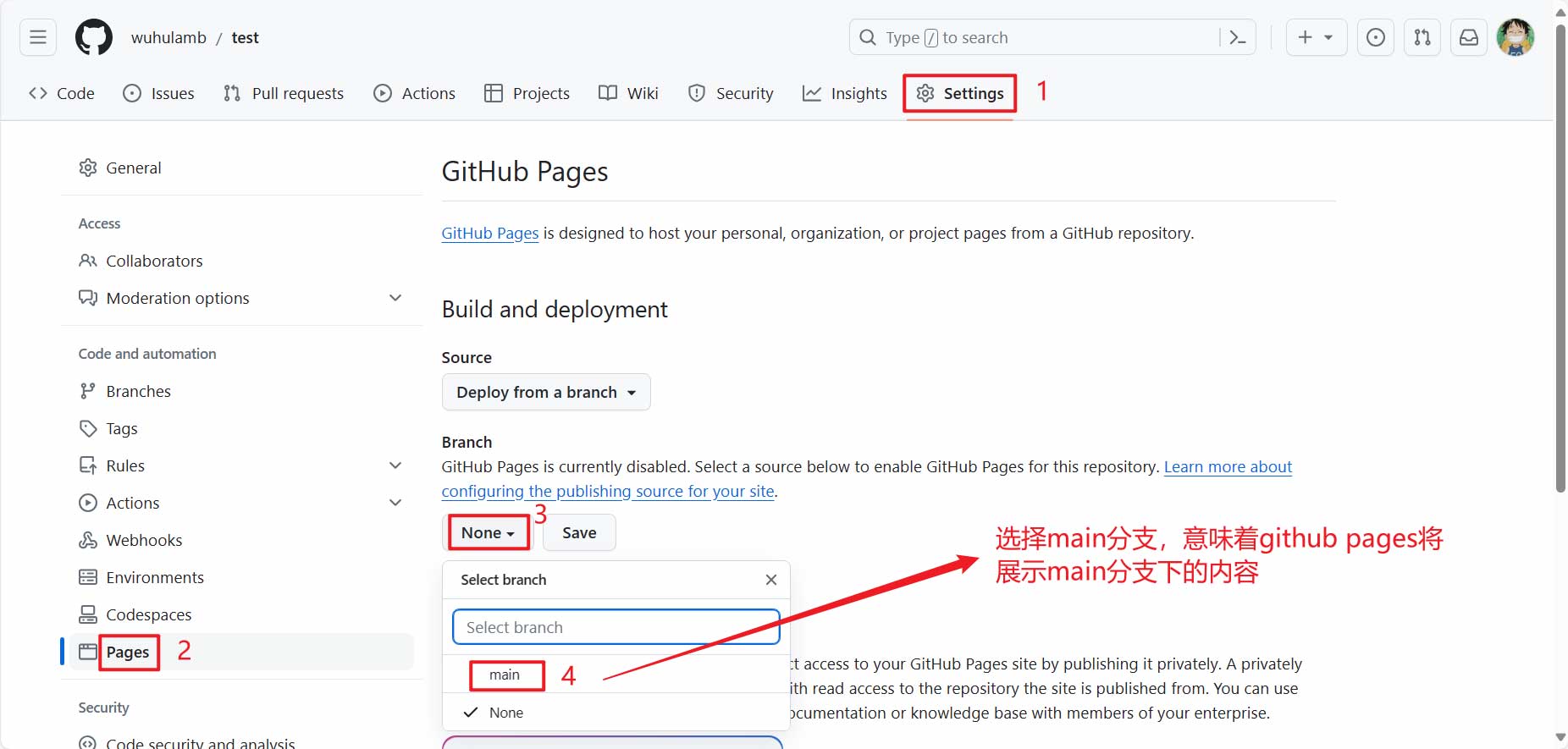
Task: Switch to the Code tab
Action: [x=62, y=93]
